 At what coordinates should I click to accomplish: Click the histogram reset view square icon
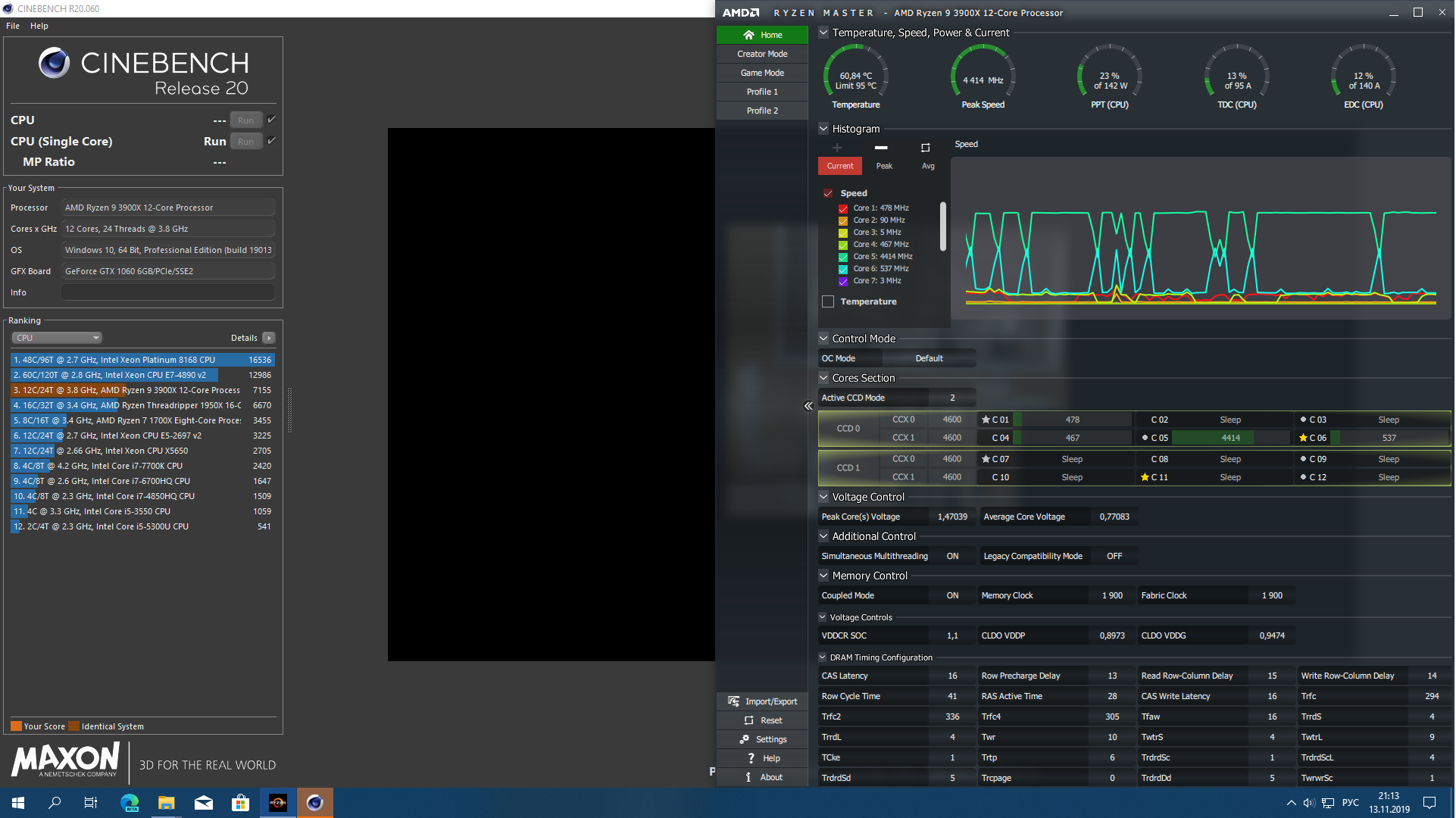point(925,148)
